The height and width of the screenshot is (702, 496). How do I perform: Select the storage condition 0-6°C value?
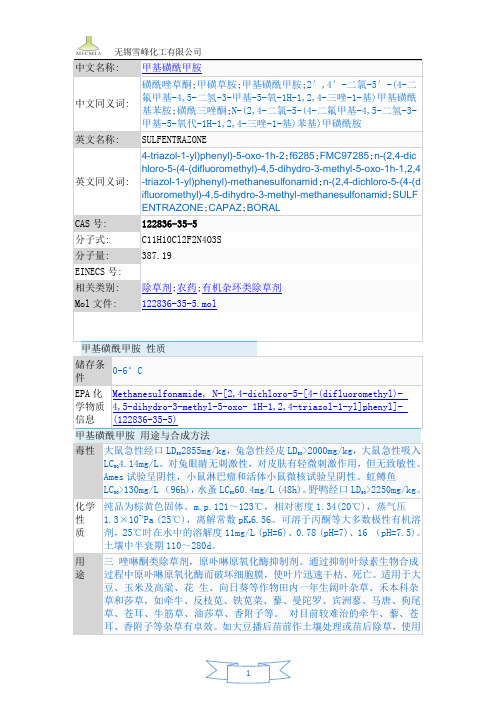pos(127,371)
